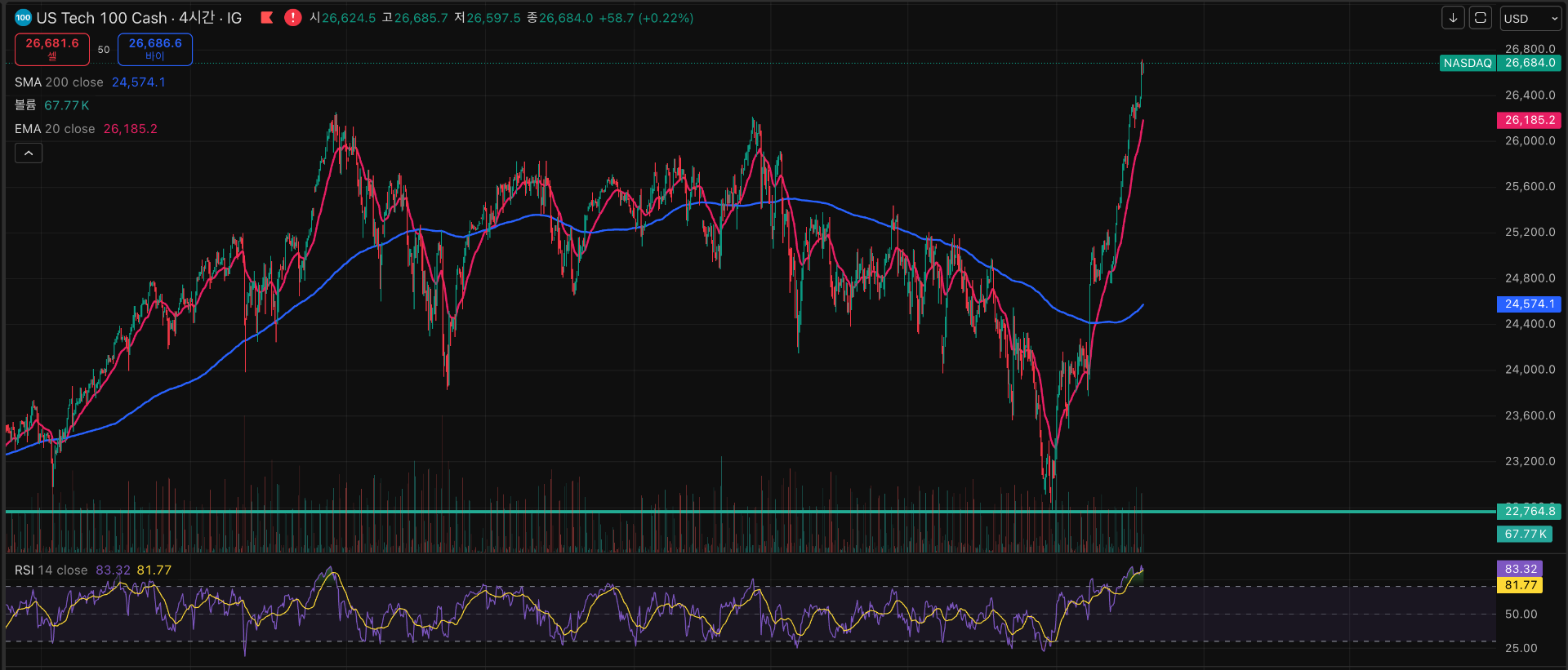This screenshot has width=1568, height=670.
Task: Open the USD currency dropdown
Action: tap(1530, 18)
